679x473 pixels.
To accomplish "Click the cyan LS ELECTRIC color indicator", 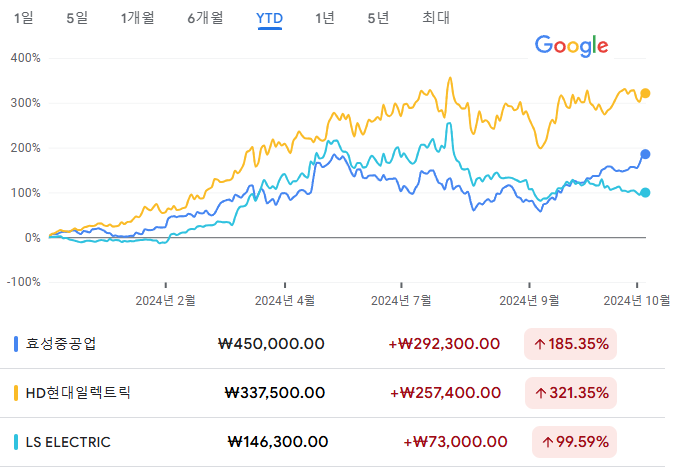I will (x=16, y=442).
